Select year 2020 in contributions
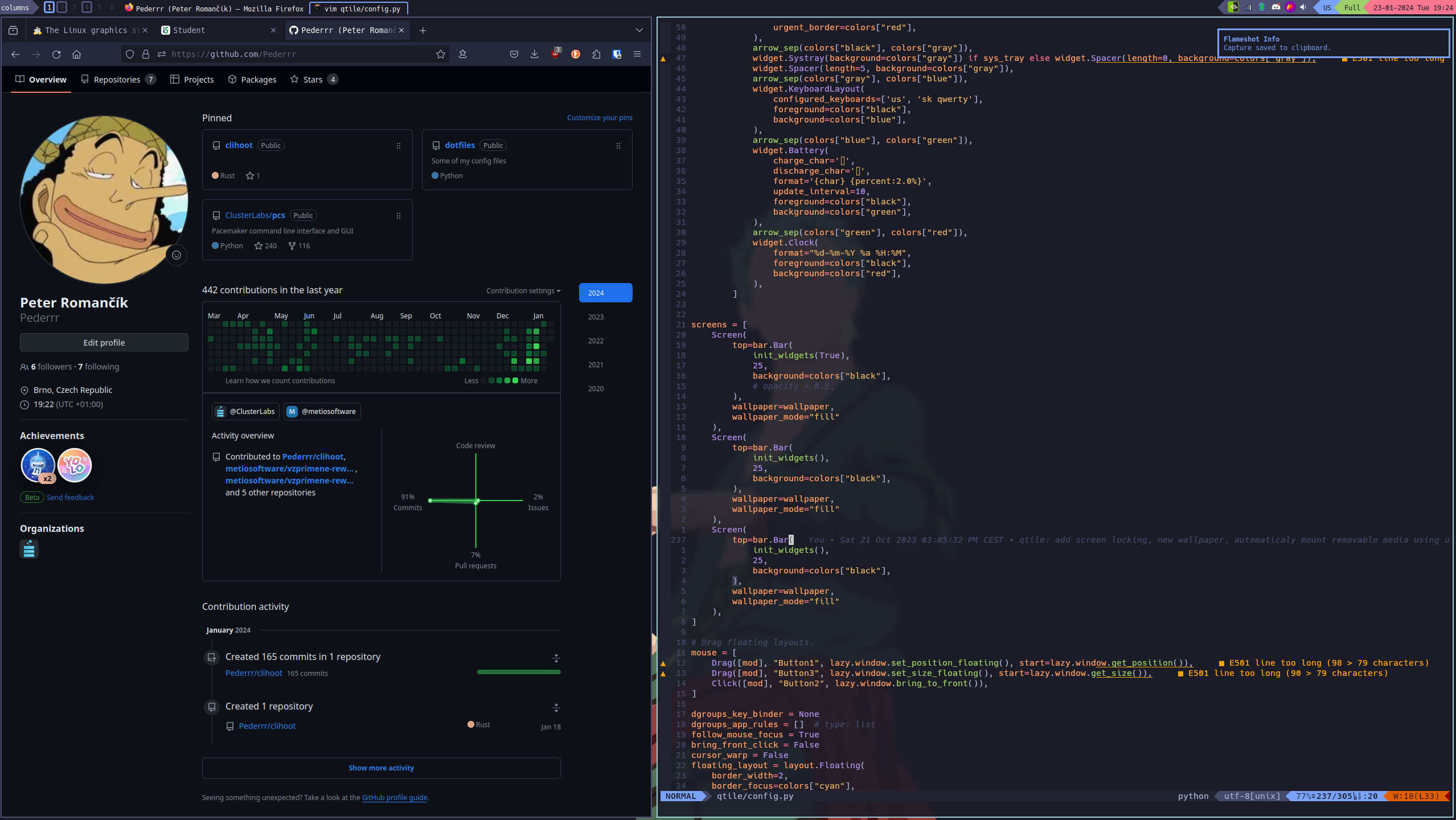This screenshot has width=1456, height=820. 596,389
